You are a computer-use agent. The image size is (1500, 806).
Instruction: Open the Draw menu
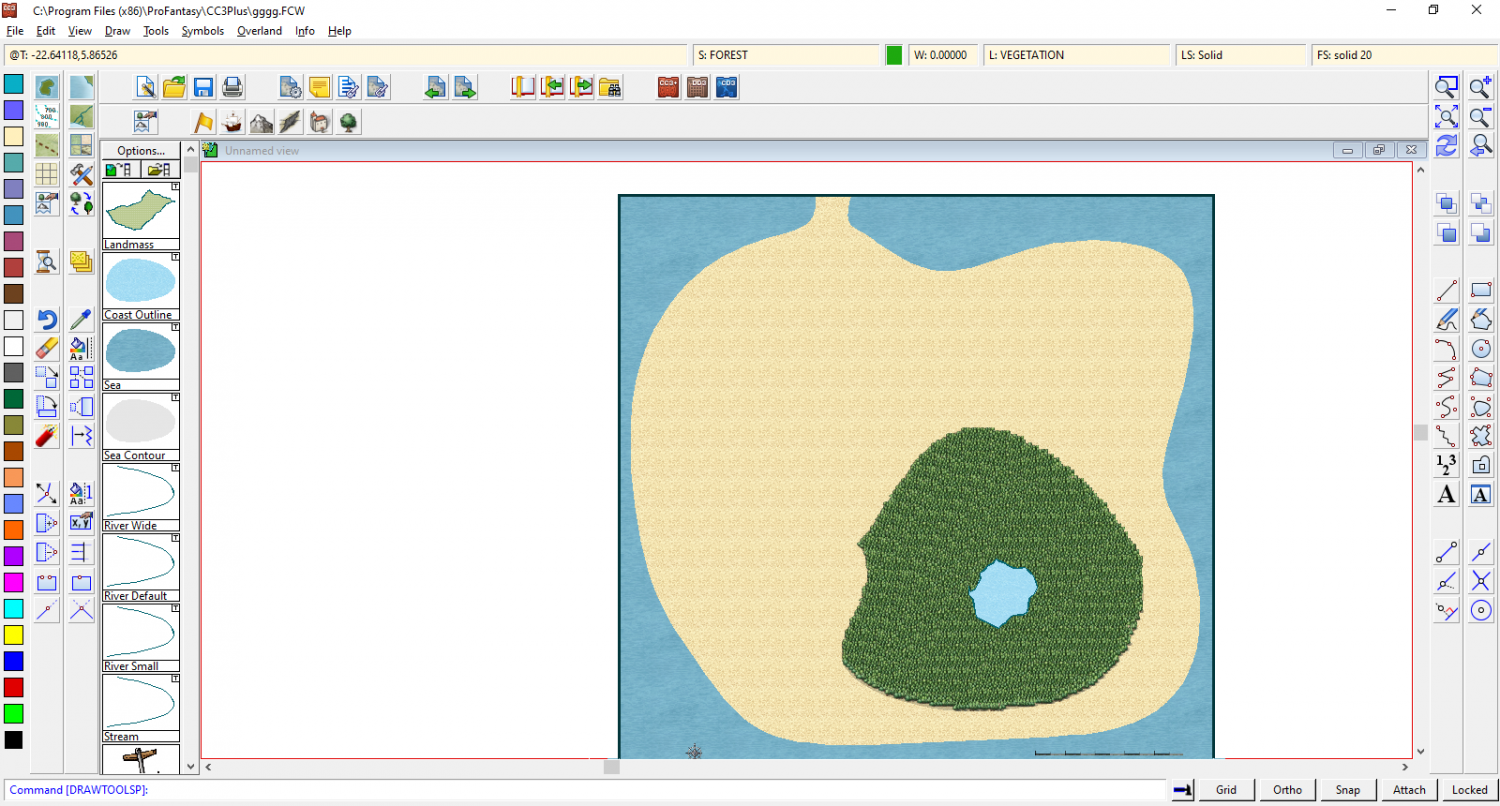(x=118, y=31)
